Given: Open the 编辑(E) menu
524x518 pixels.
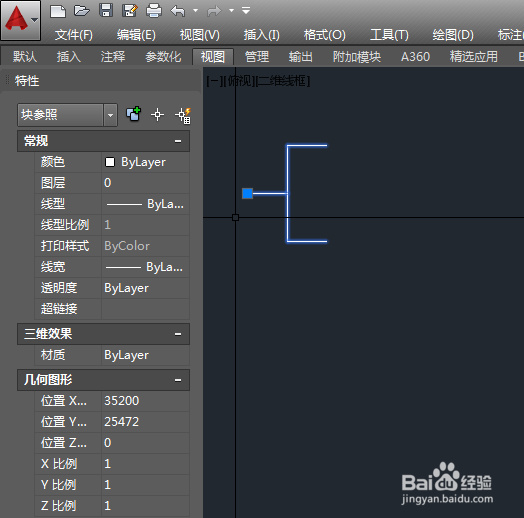Looking at the screenshot, I should click(136, 35).
